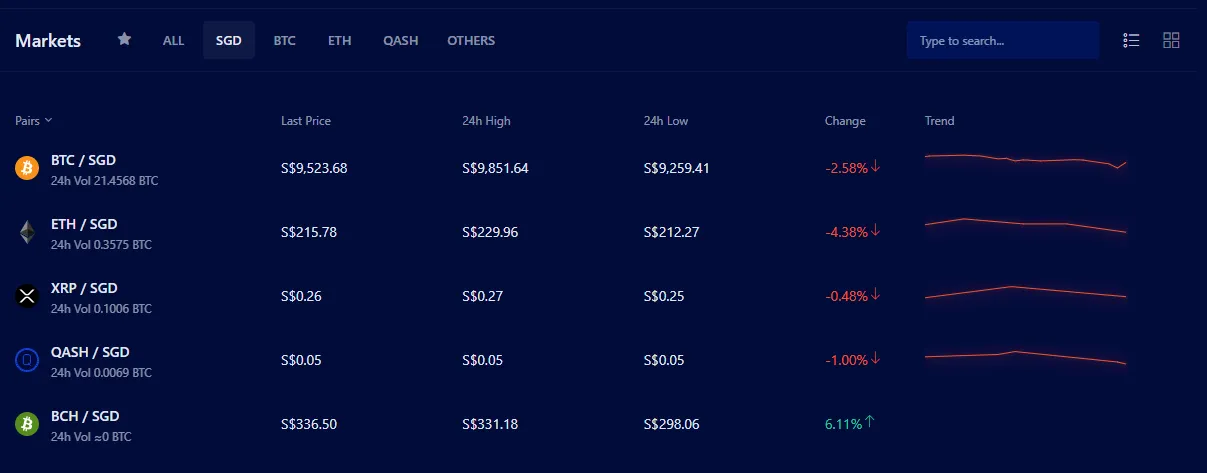Click 24h Vol 0.1006 BTC text
The height and width of the screenshot is (473, 1207).
tap(101, 309)
